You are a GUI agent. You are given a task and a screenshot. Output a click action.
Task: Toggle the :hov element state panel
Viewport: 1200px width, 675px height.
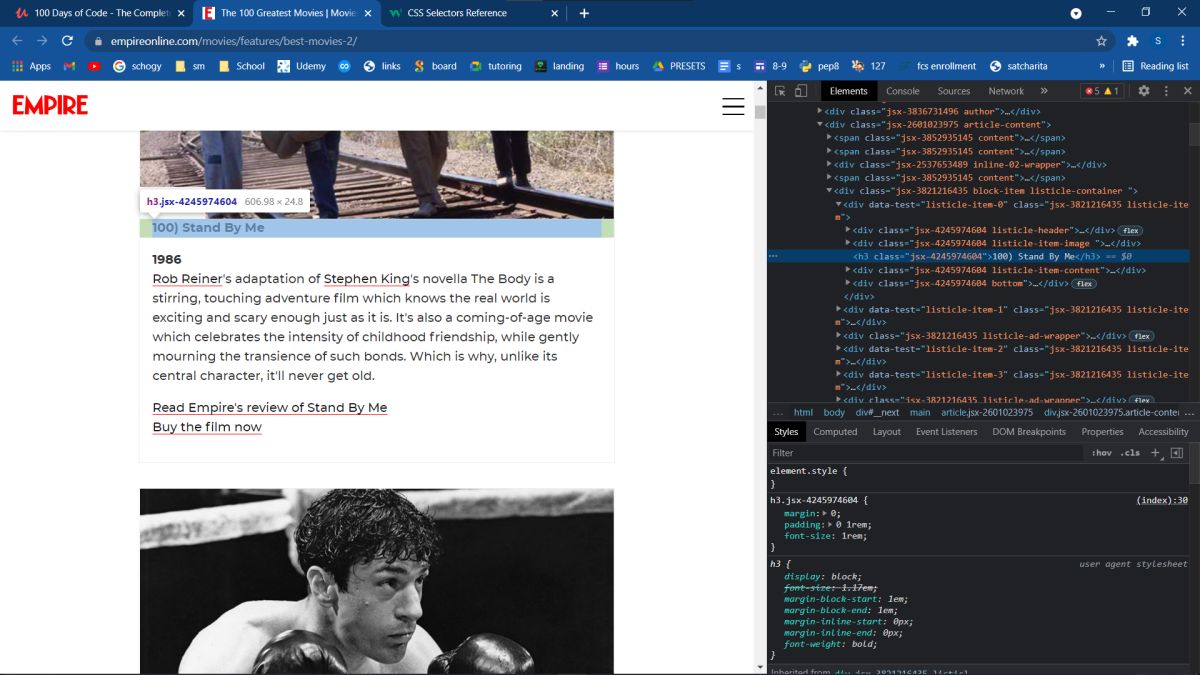point(1101,453)
